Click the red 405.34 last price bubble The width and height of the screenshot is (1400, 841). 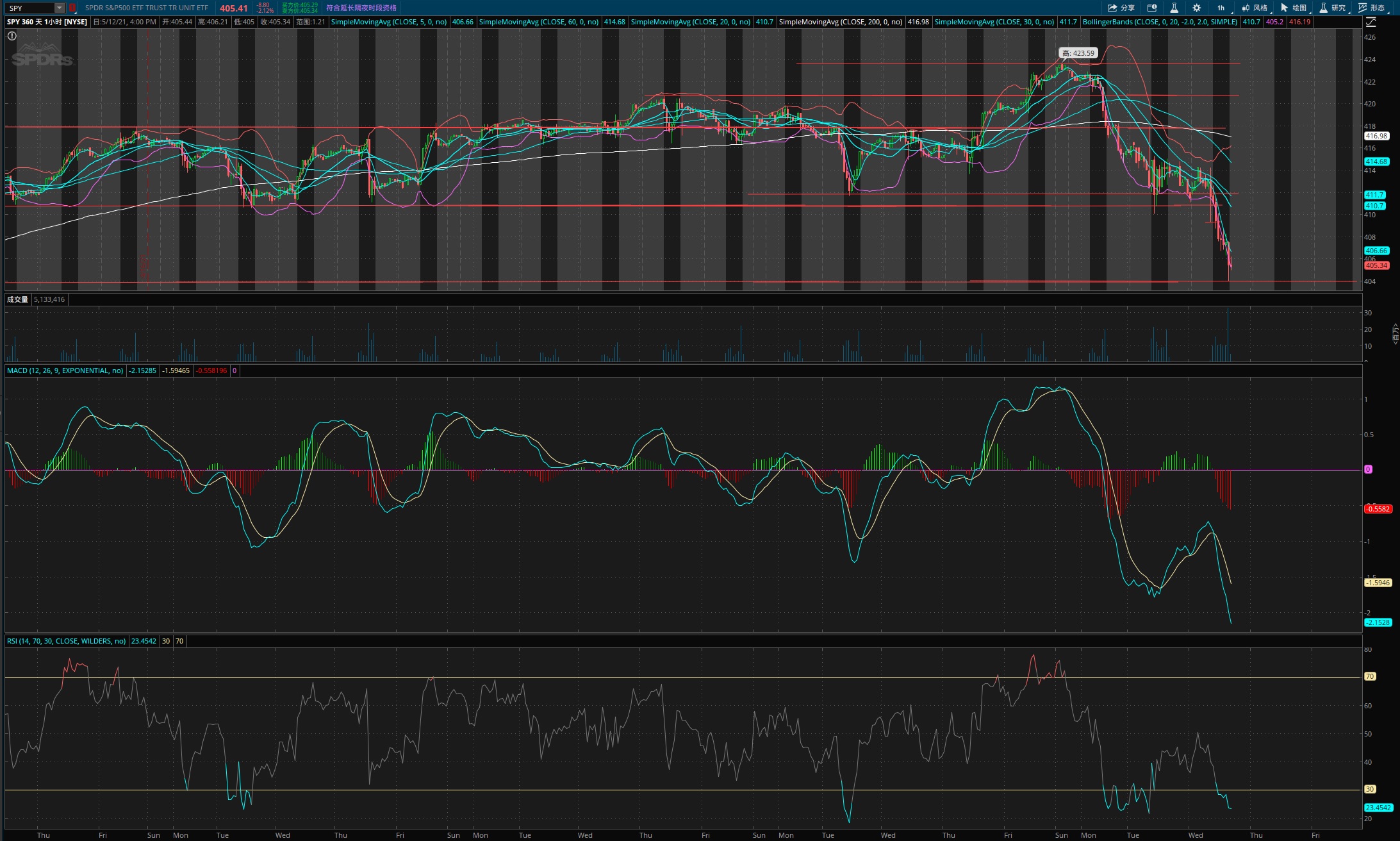click(x=1376, y=265)
